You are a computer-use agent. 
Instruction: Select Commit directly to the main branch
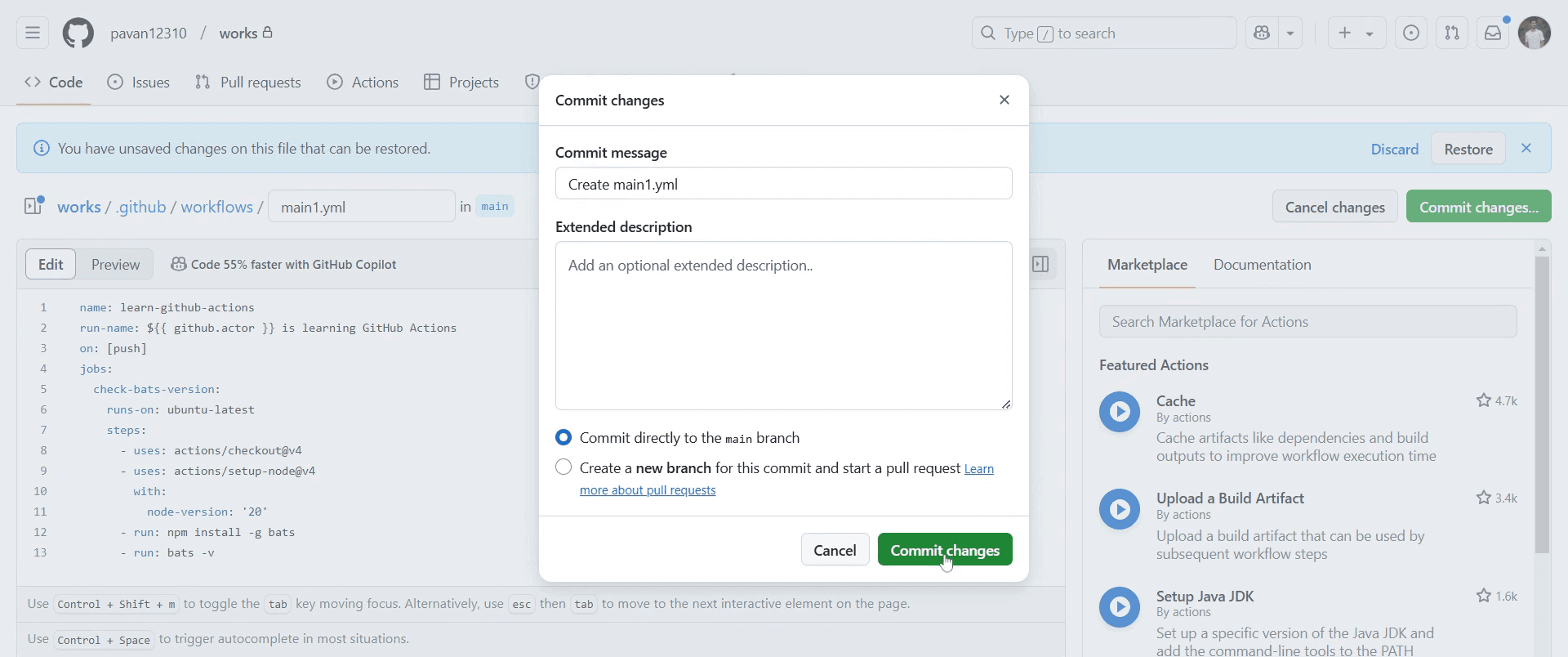click(563, 438)
